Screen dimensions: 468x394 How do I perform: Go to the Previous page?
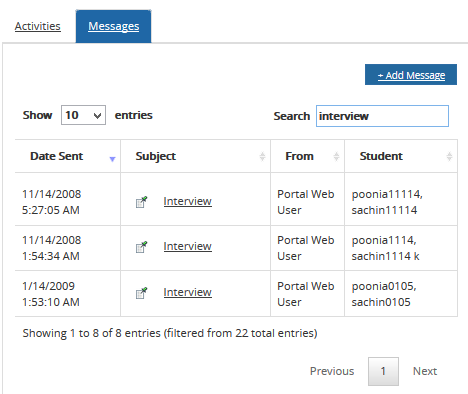click(332, 371)
